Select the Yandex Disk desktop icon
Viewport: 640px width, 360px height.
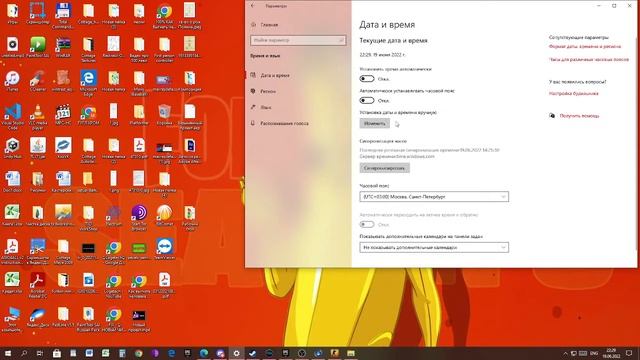coord(38,317)
